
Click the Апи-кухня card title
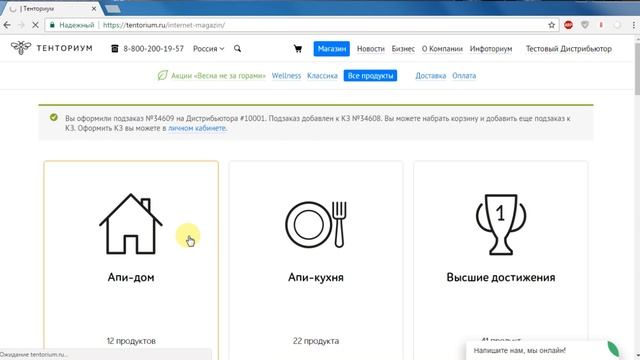point(316,277)
